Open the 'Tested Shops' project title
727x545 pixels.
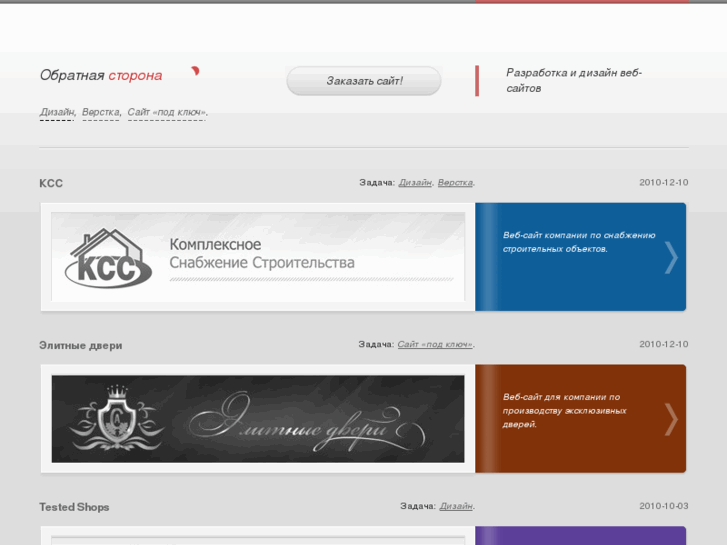[74, 507]
